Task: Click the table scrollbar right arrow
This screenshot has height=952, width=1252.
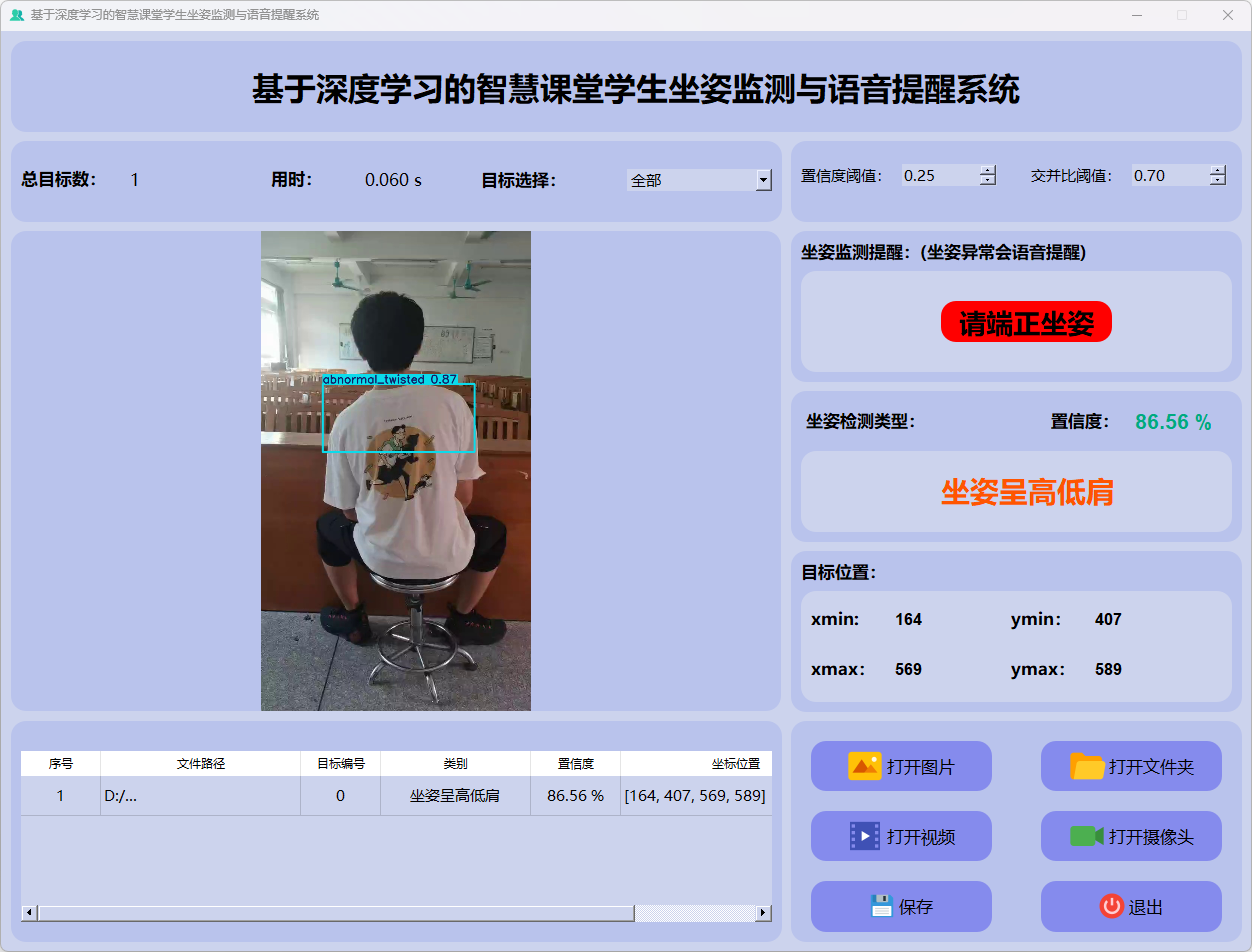Action: pos(764,913)
